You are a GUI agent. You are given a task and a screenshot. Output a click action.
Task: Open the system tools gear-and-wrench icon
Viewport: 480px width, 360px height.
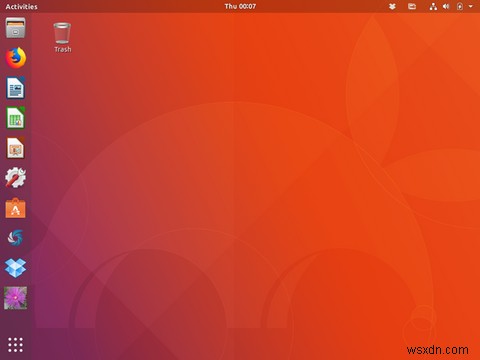(15, 177)
